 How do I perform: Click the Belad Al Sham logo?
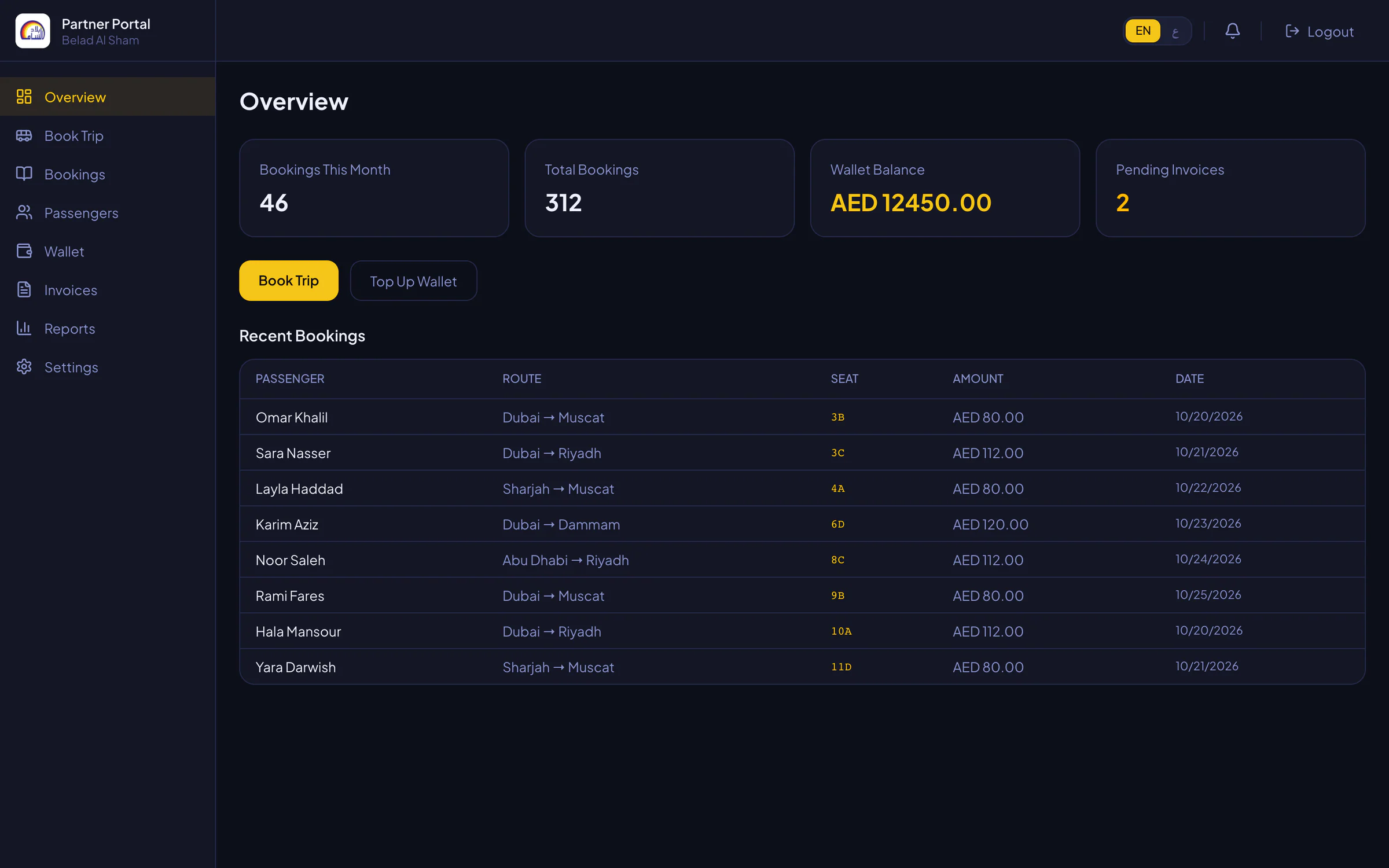33,31
